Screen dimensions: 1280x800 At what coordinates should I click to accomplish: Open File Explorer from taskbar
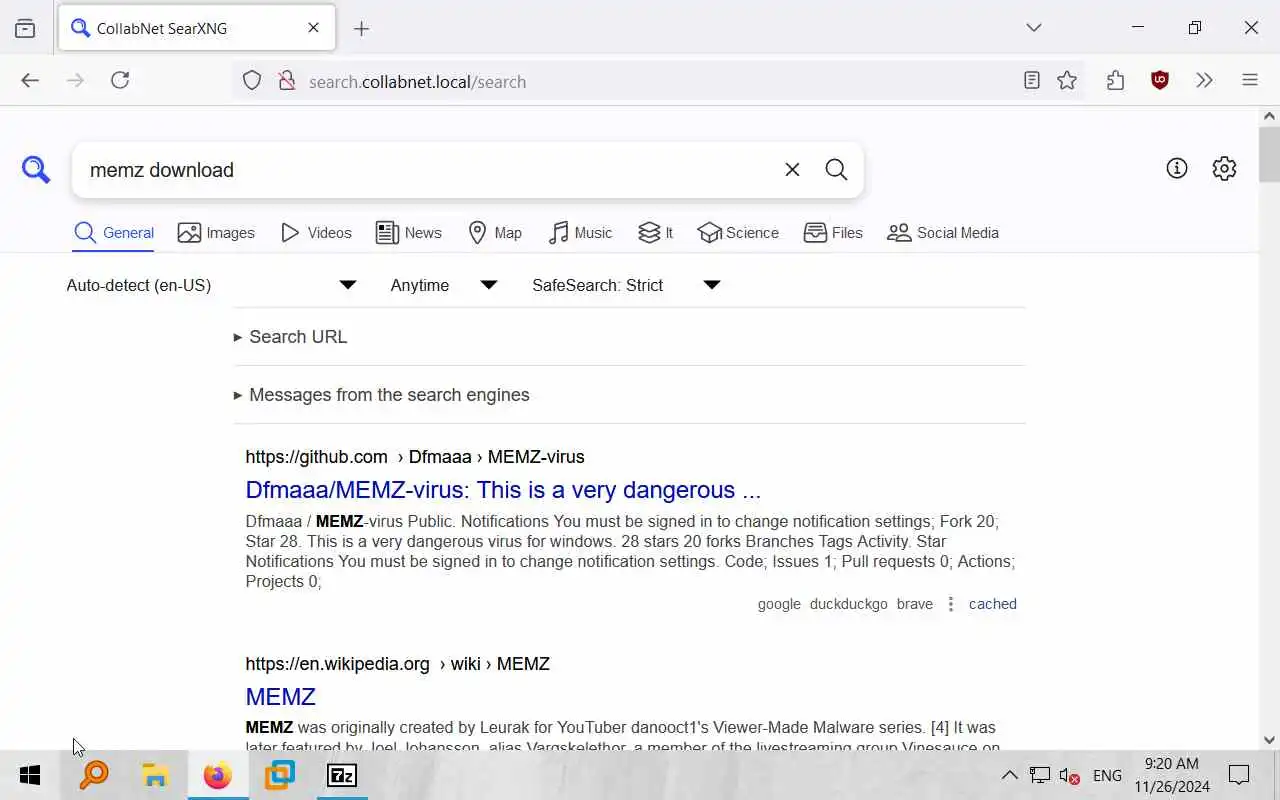156,775
